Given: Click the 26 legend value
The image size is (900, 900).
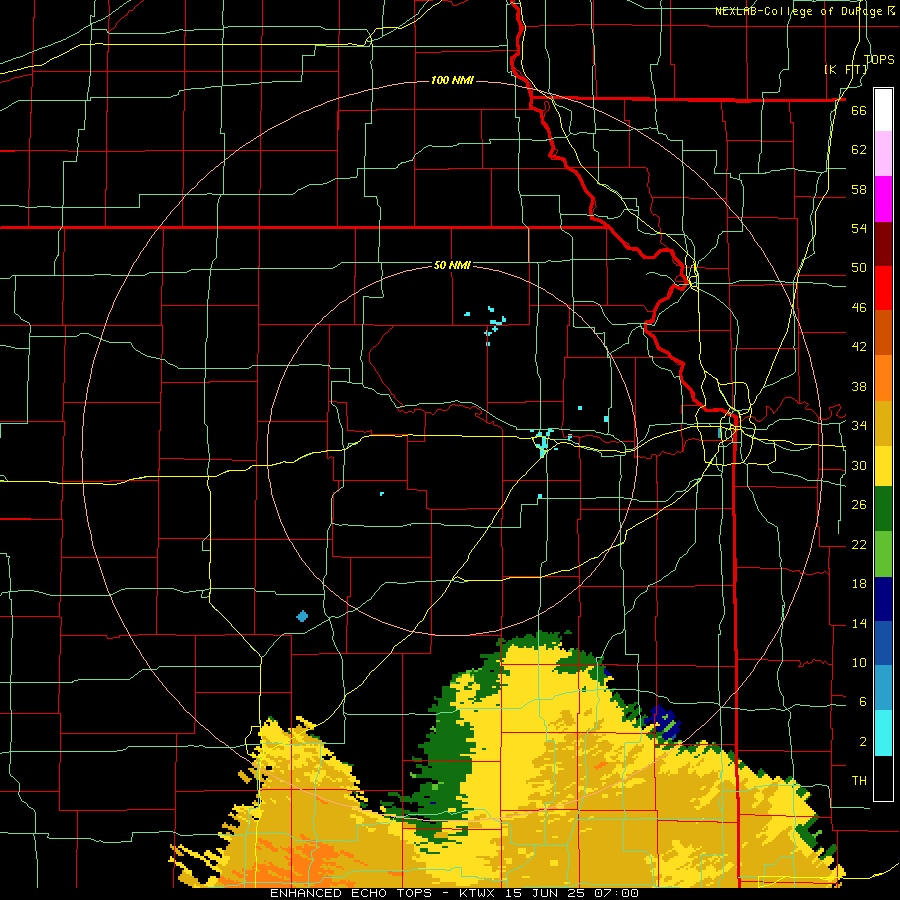Looking at the screenshot, I should point(859,505).
